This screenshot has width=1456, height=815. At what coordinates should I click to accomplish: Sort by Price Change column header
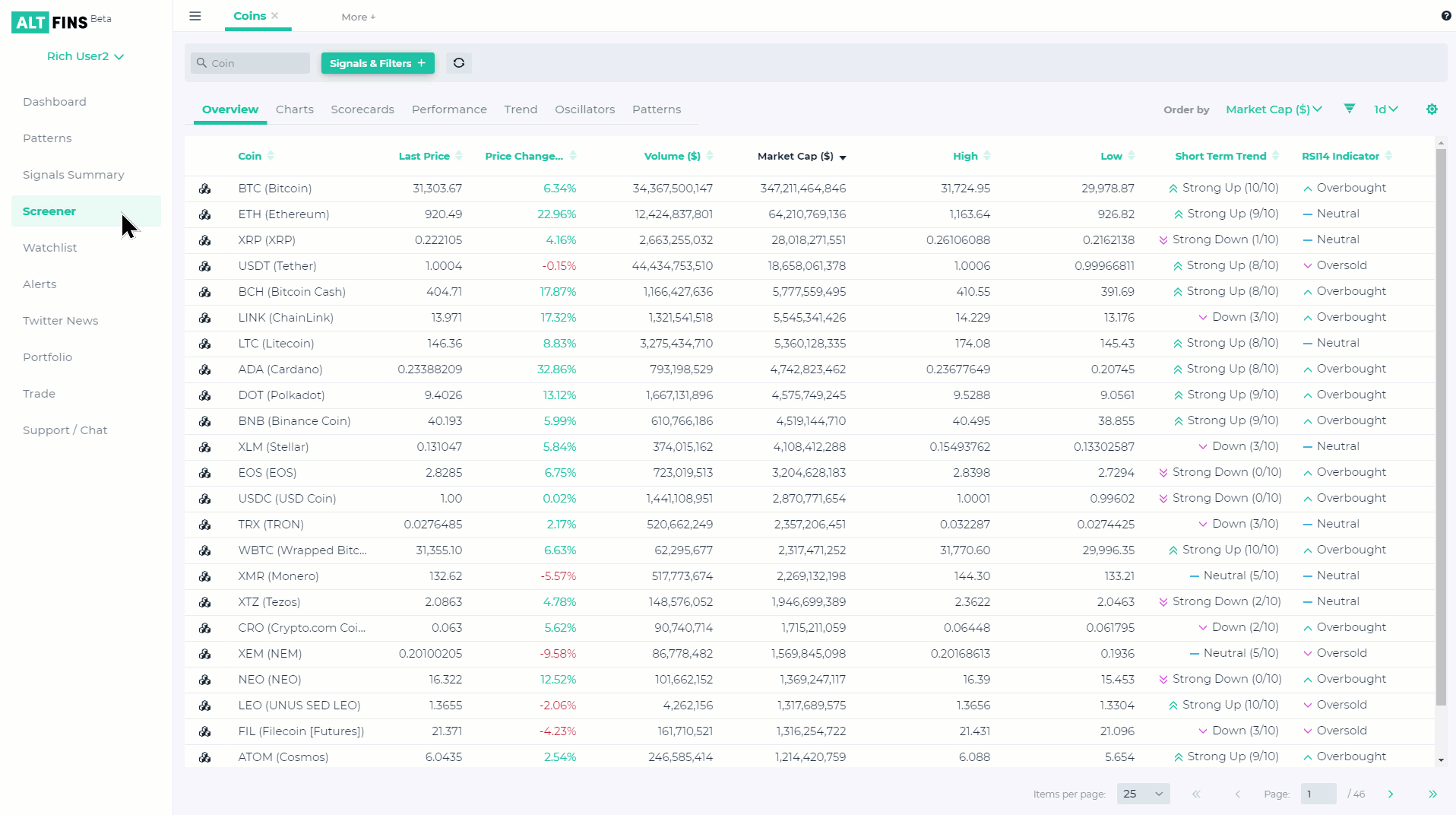[530, 156]
